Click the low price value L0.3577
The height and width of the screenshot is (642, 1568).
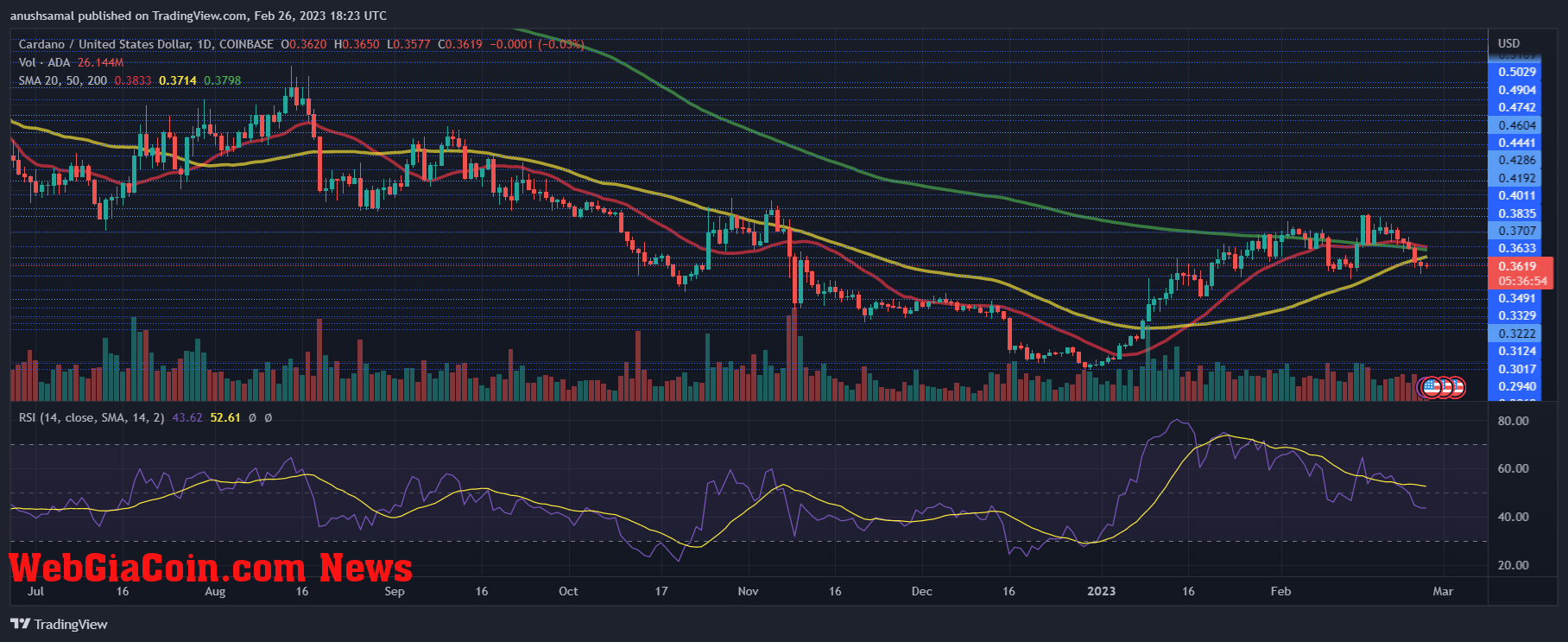coord(408,44)
